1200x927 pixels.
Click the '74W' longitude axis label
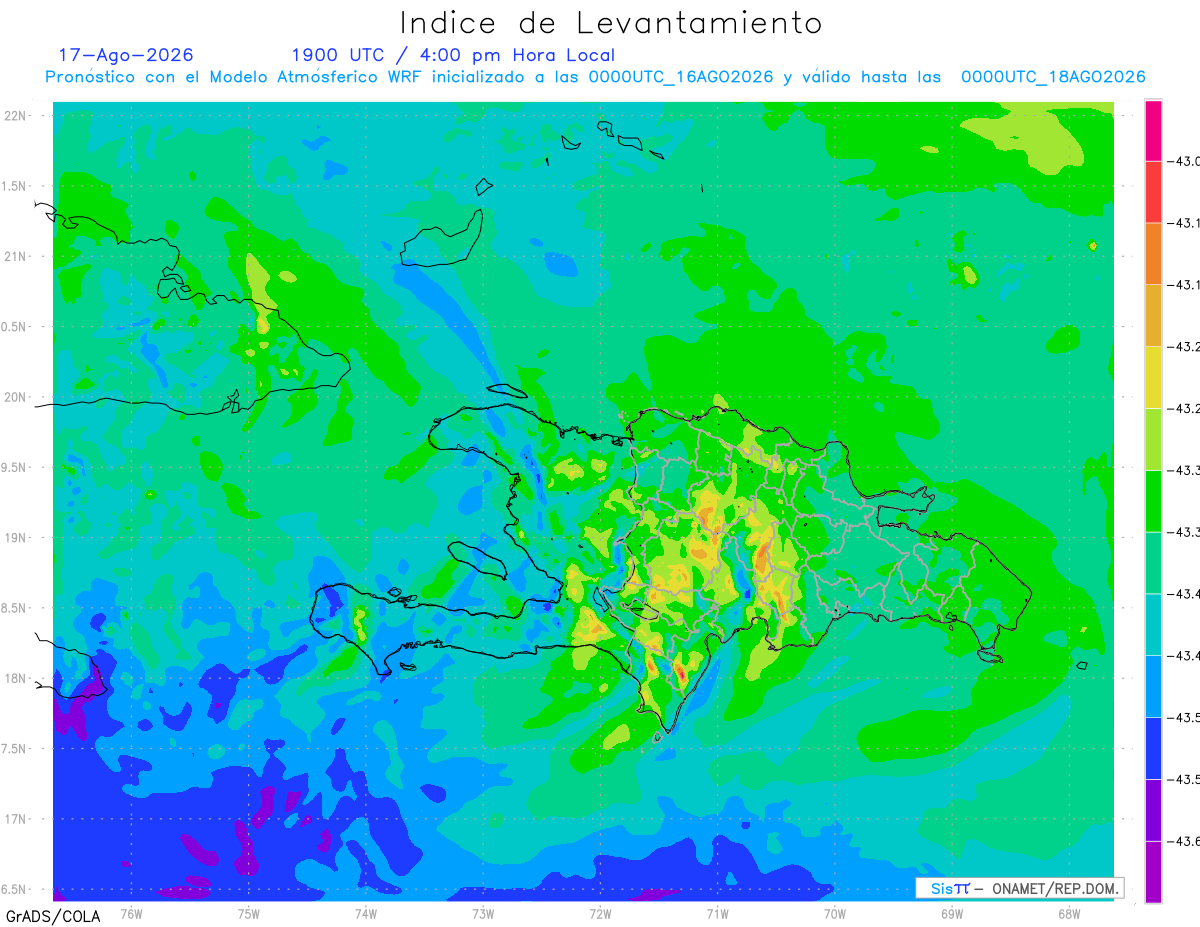tap(366, 914)
